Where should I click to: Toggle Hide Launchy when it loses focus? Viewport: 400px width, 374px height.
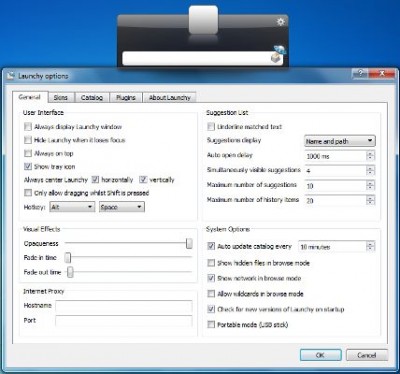pos(28,140)
